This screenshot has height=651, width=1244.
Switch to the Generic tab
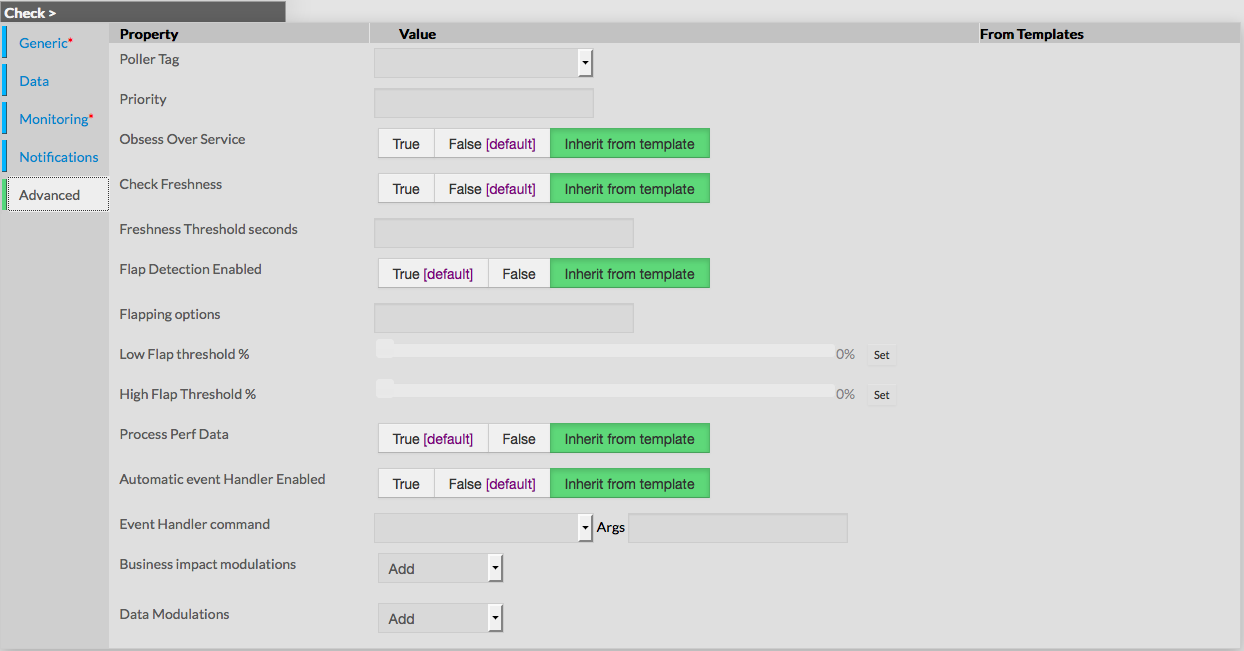pos(43,43)
